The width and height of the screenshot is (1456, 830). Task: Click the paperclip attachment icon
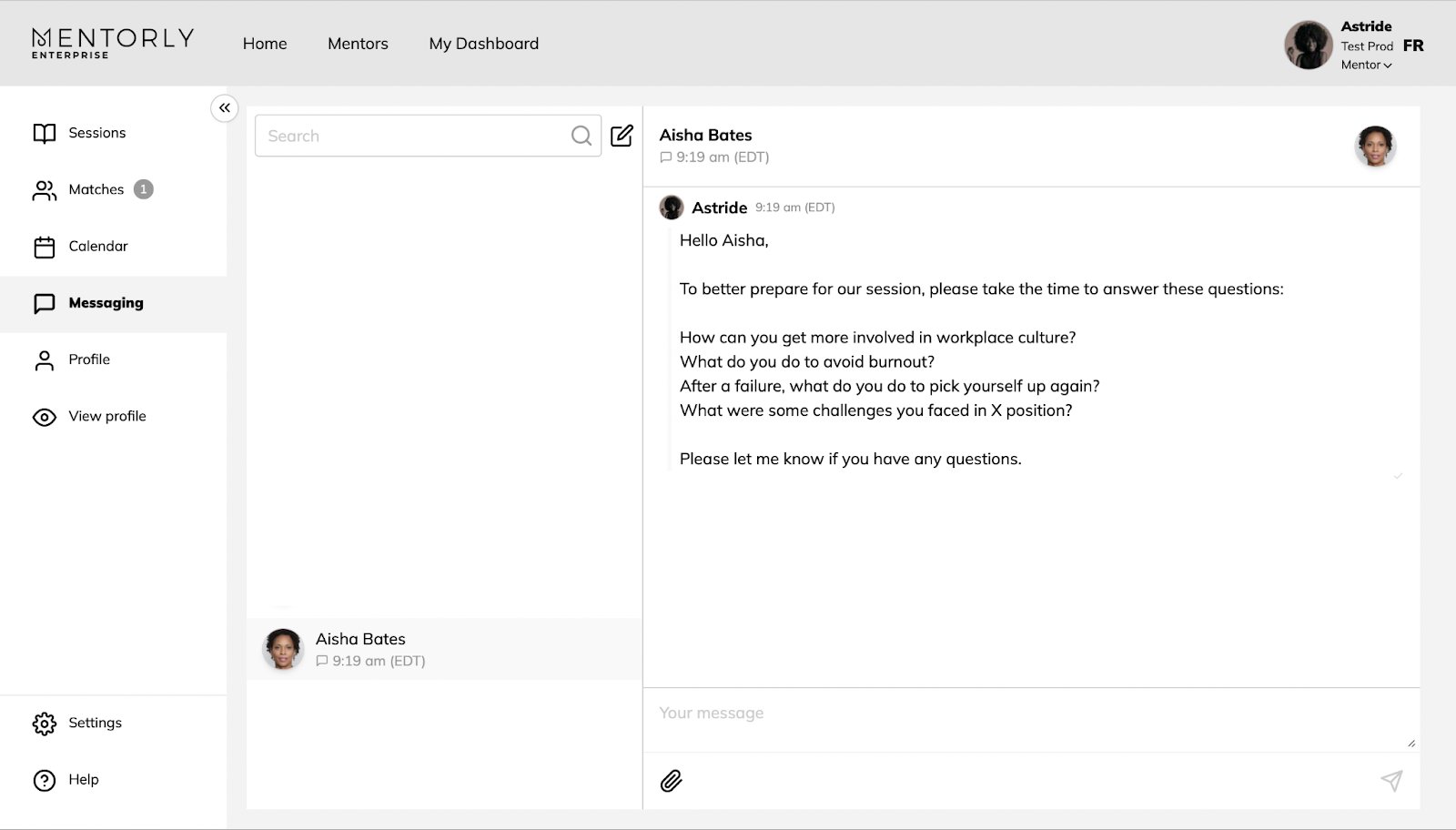(x=671, y=781)
